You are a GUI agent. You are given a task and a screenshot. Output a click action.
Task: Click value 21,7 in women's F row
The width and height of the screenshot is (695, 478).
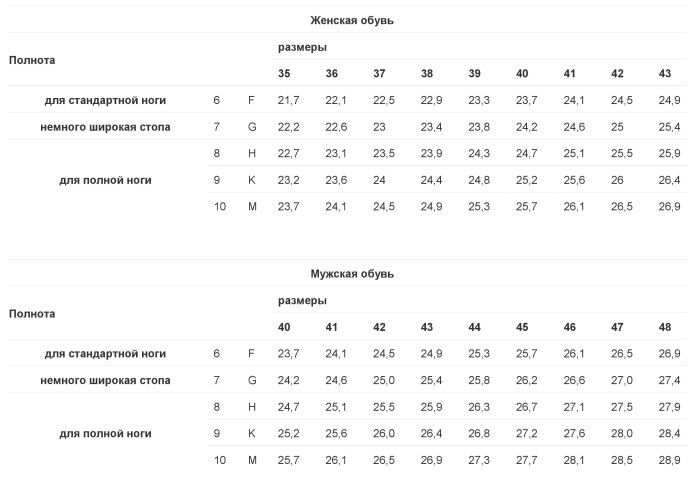click(289, 100)
